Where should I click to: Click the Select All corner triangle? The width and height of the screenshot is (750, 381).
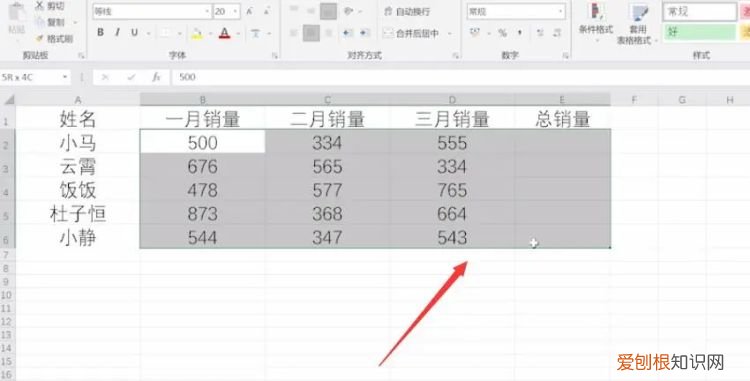coord(9,100)
